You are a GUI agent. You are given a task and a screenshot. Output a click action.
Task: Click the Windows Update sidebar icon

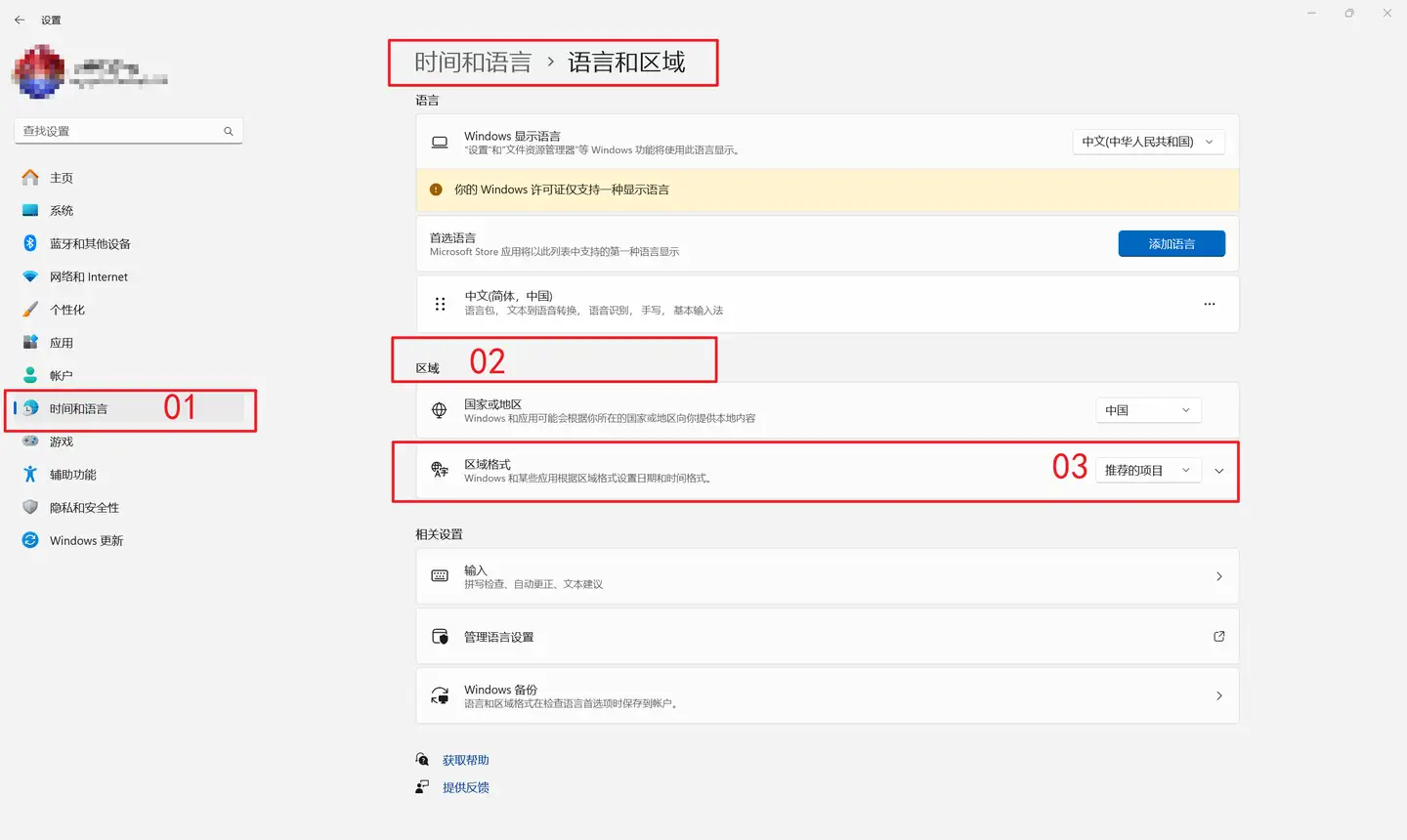coord(30,540)
